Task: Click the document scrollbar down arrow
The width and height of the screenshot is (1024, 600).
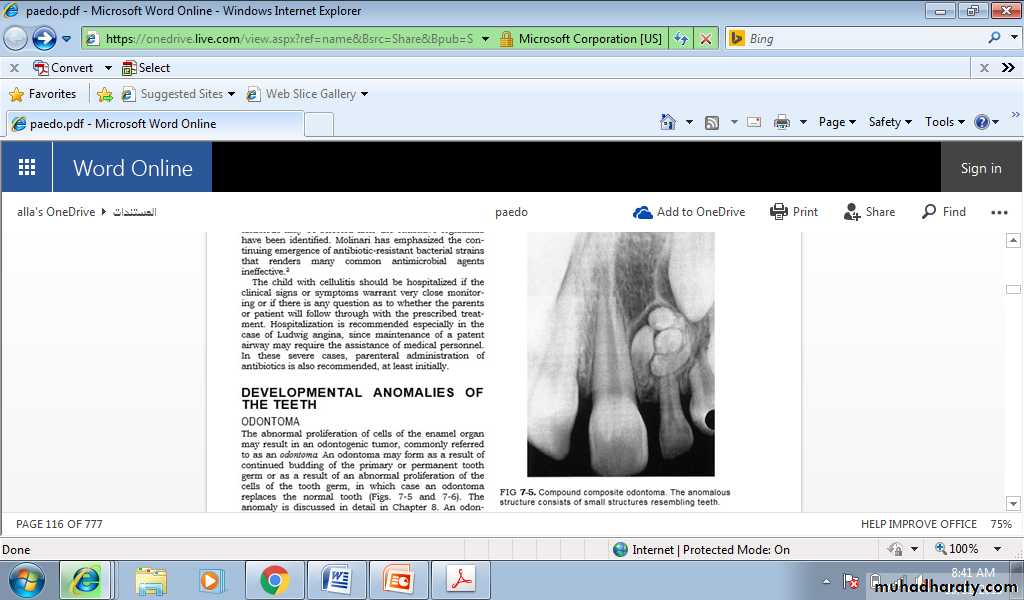Action: click(1013, 503)
